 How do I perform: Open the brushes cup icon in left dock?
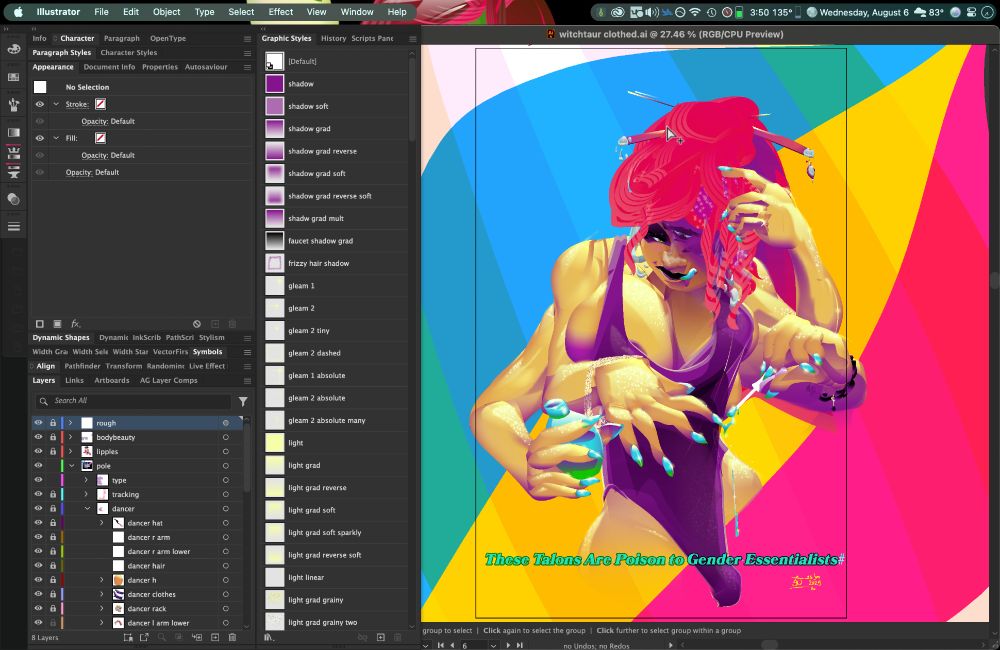pos(13,105)
